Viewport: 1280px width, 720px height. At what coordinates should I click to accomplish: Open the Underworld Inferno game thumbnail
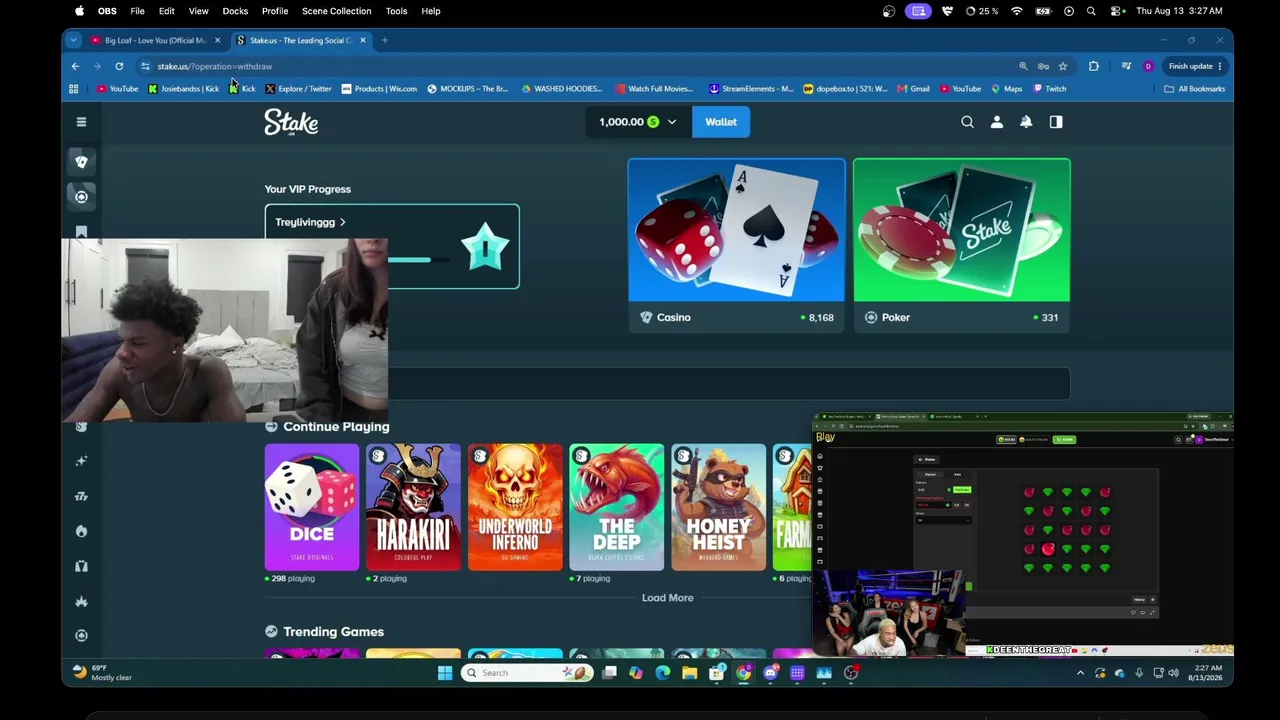(515, 508)
